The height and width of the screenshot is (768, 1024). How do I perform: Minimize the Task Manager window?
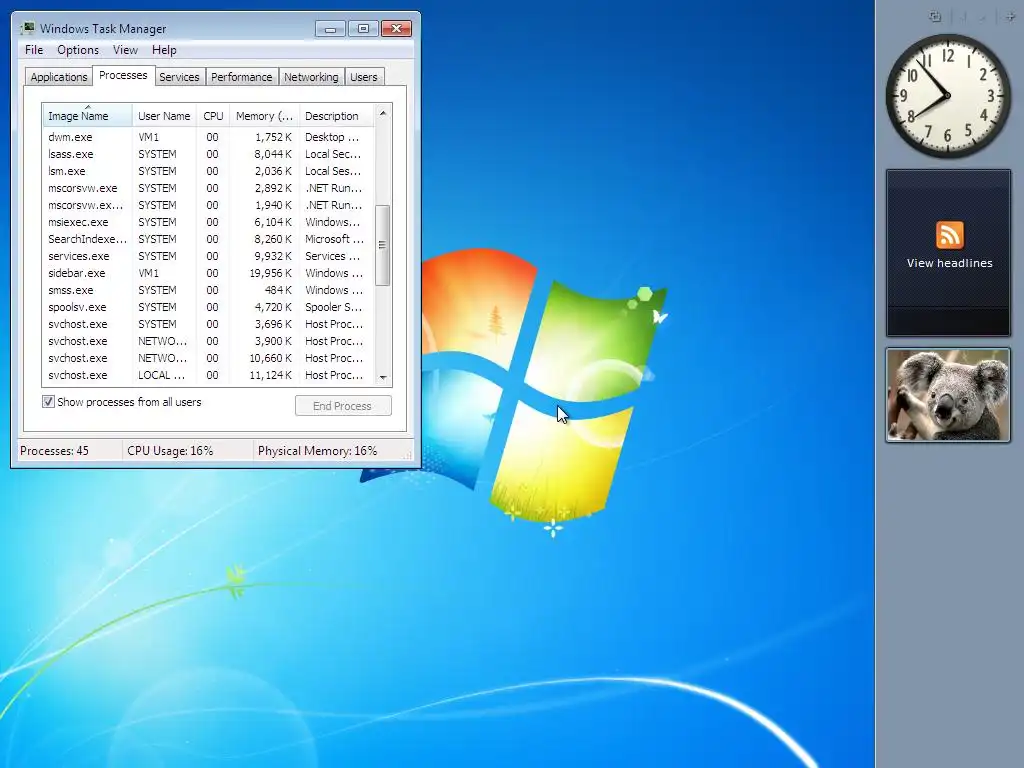tap(330, 28)
